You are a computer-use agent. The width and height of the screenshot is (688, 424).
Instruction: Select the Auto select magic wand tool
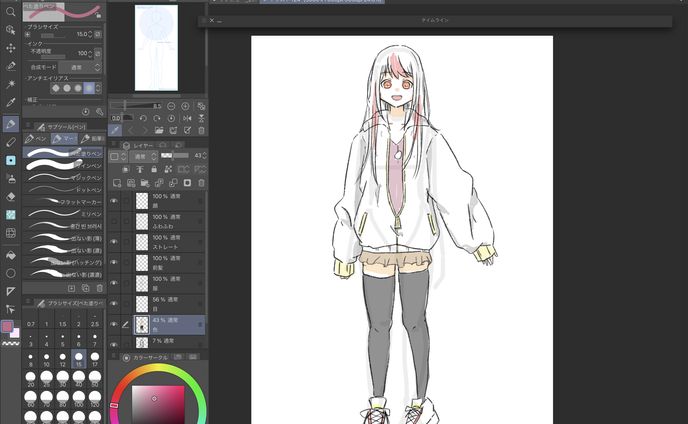pos(11,84)
